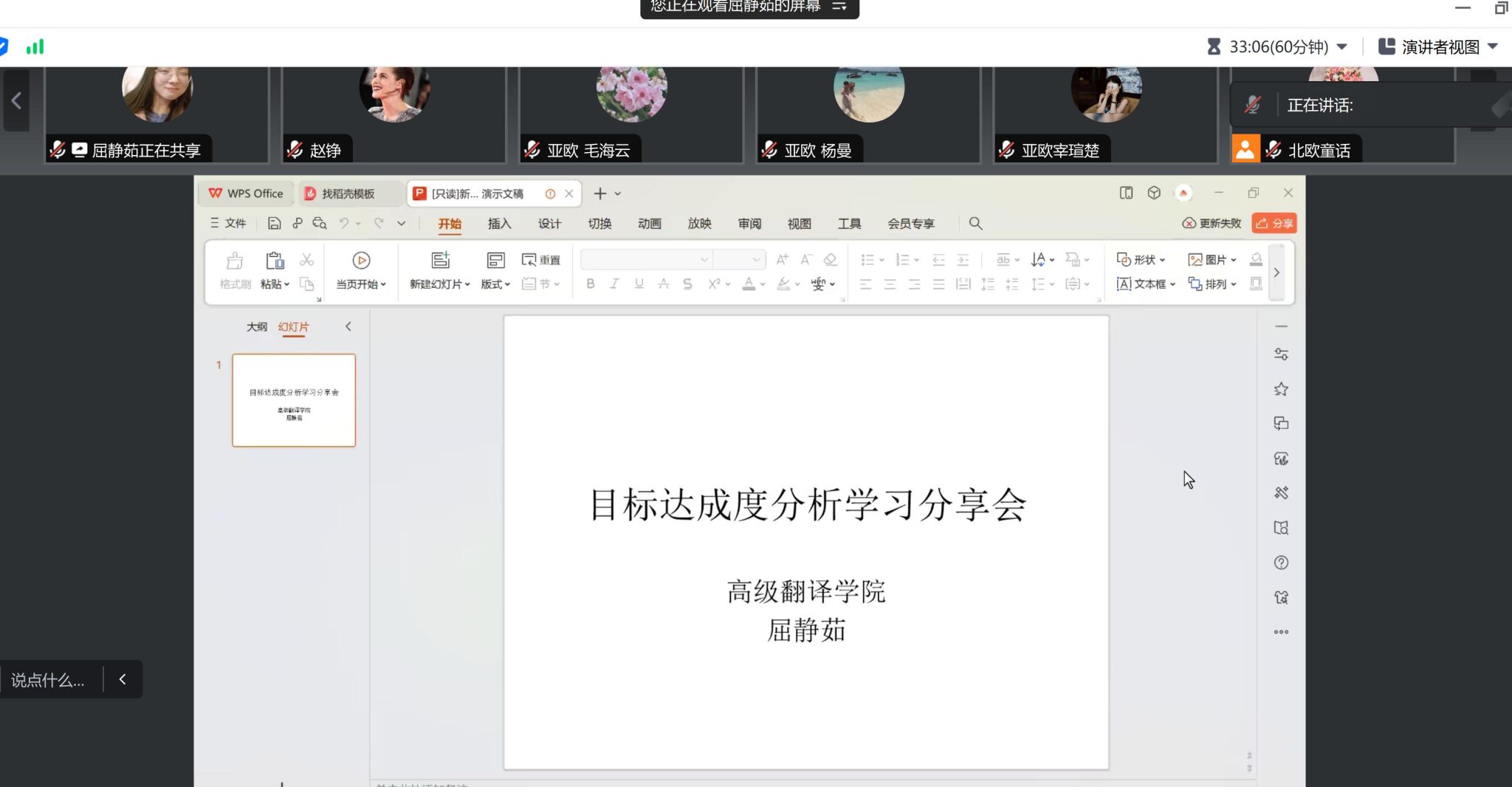Open the 大纲 outline tab

click(x=256, y=326)
